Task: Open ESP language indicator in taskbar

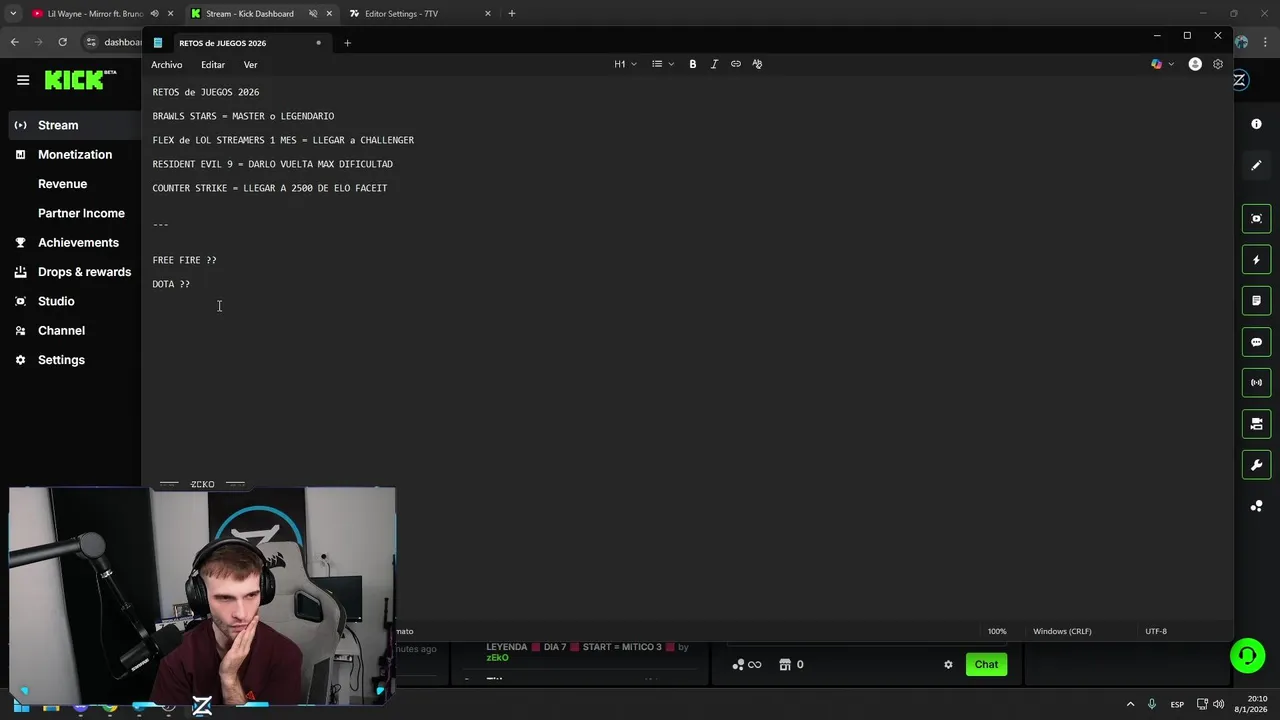Action: pyautogui.click(x=1177, y=704)
